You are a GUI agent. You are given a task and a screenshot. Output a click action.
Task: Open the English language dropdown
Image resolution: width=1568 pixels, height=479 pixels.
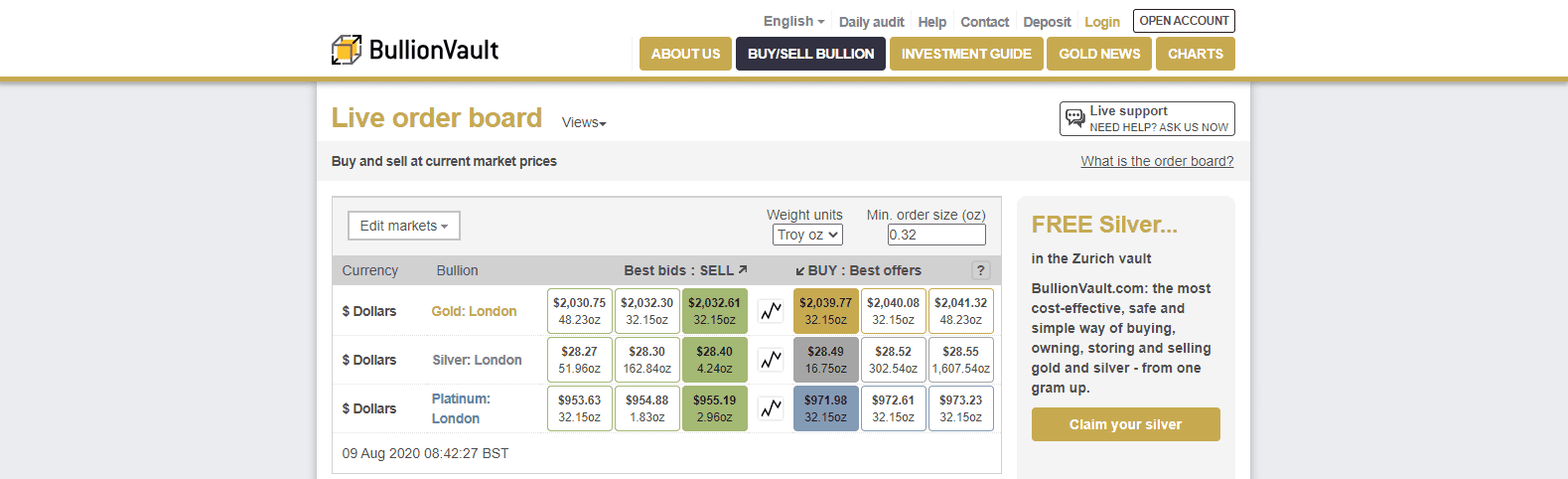click(x=793, y=21)
